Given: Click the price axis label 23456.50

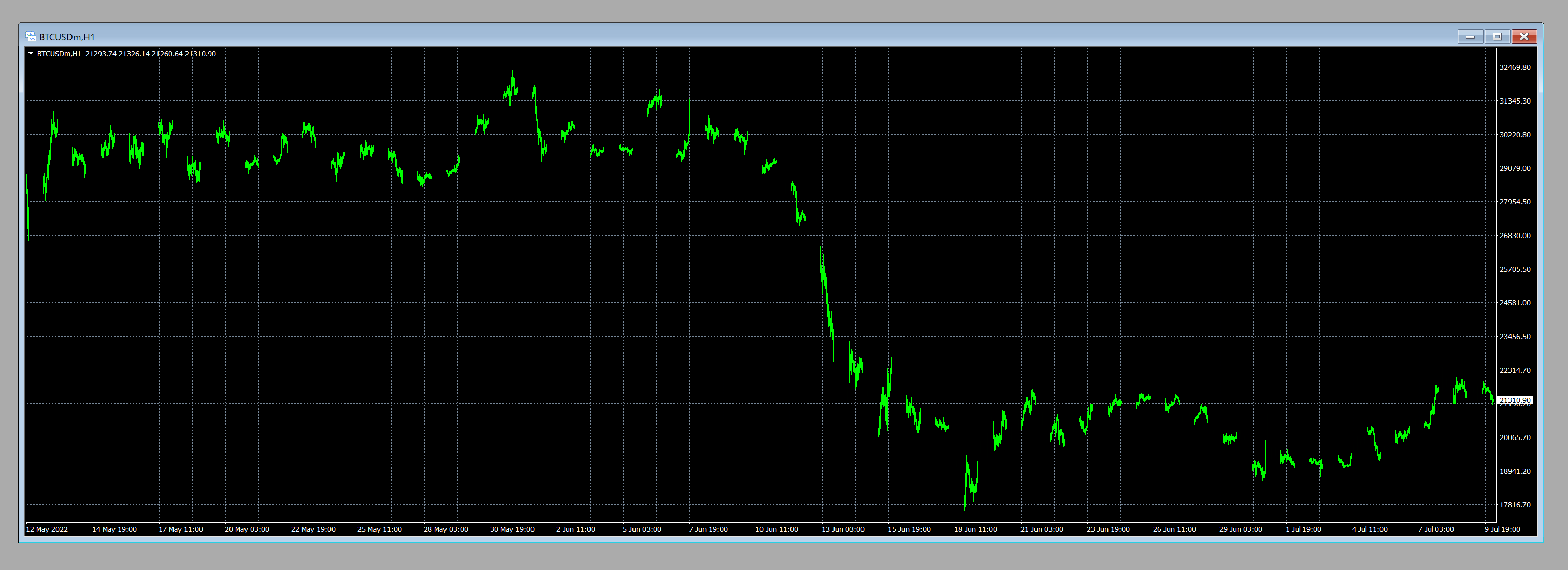Looking at the screenshot, I should tap(1515, 337).
